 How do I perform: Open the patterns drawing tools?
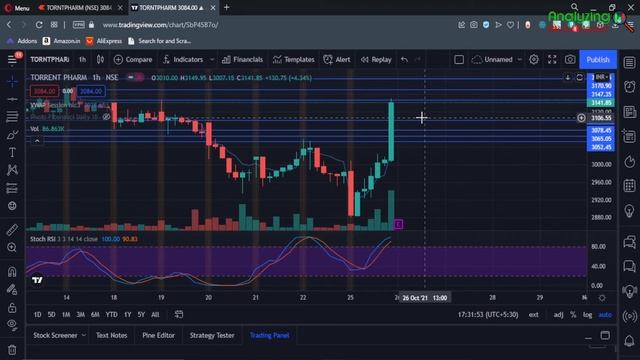coord(12,170)
